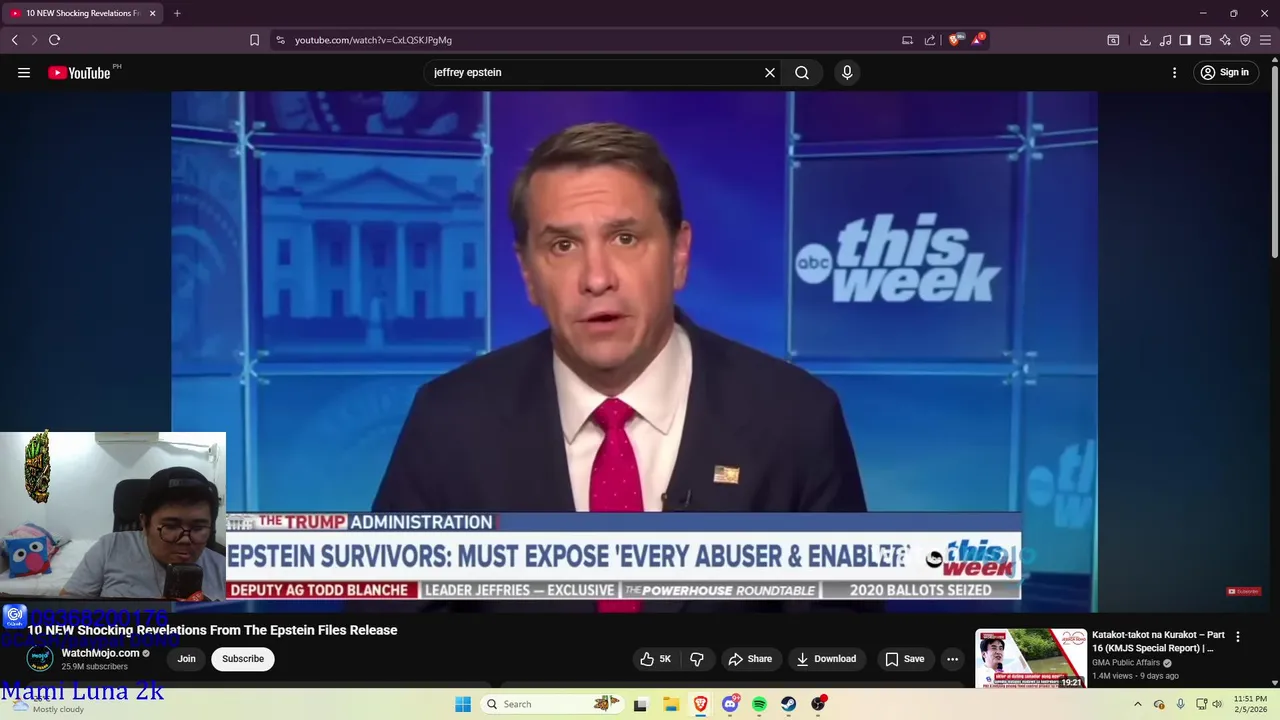Reload the current page
This screenshot has height=720, width=1280.
[x=54, y=40]
